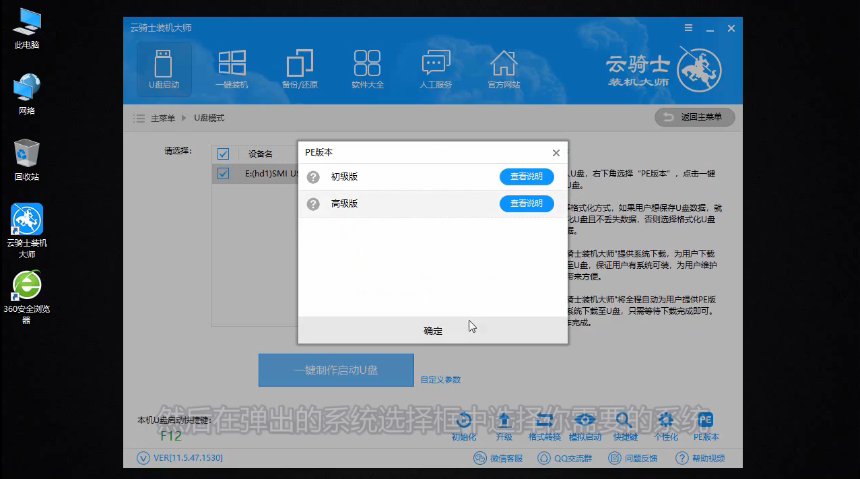Toggle the select-all checkbox beside 设备名
The width and height of the screenshot is (860, 479).
point(223,154)
